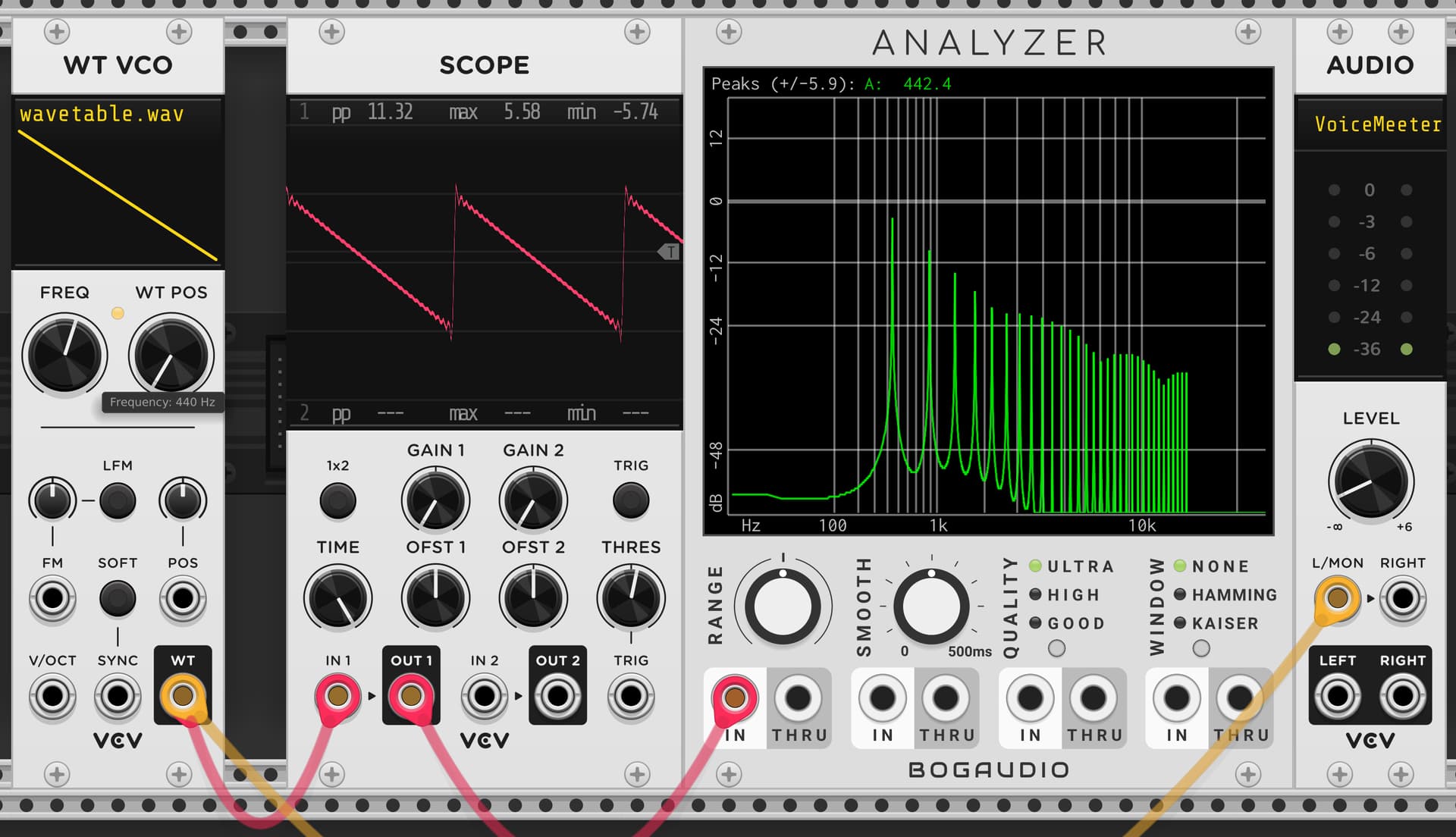Click the FREQ knob on WT VCO

tap(64, 355)
